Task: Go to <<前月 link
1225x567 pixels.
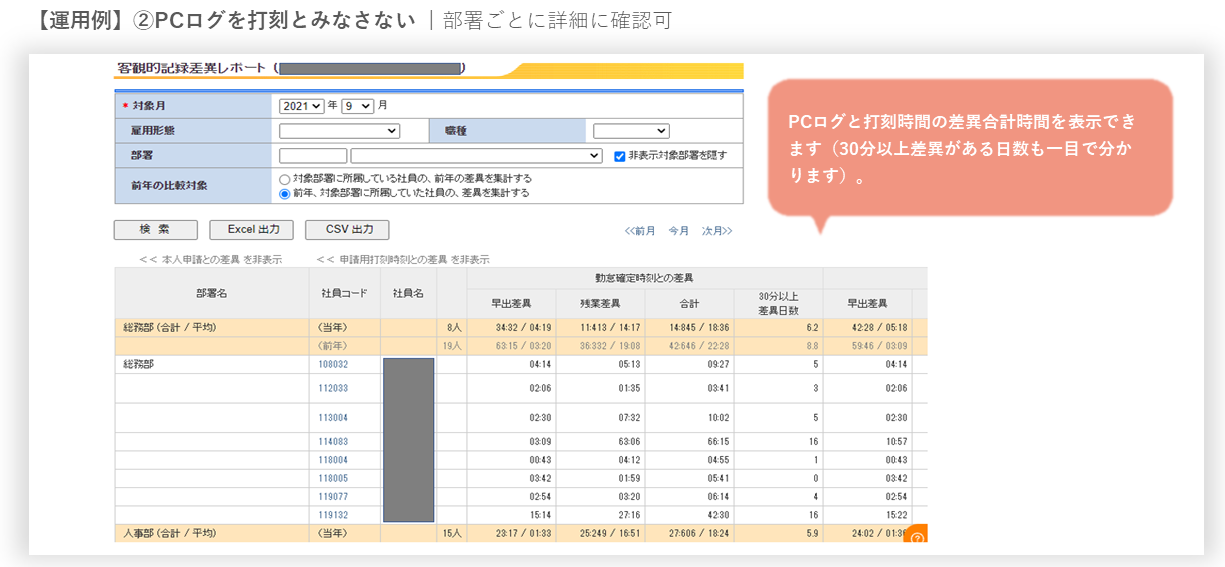Action: (640, 231)
